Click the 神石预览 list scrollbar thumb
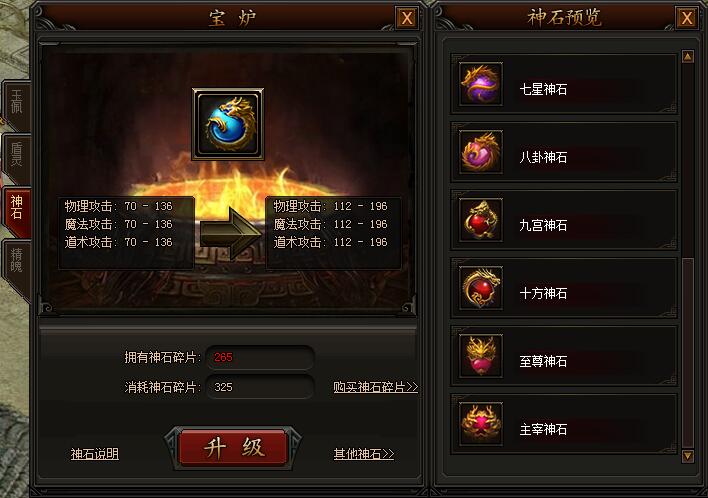 click(x=688, y=352)
